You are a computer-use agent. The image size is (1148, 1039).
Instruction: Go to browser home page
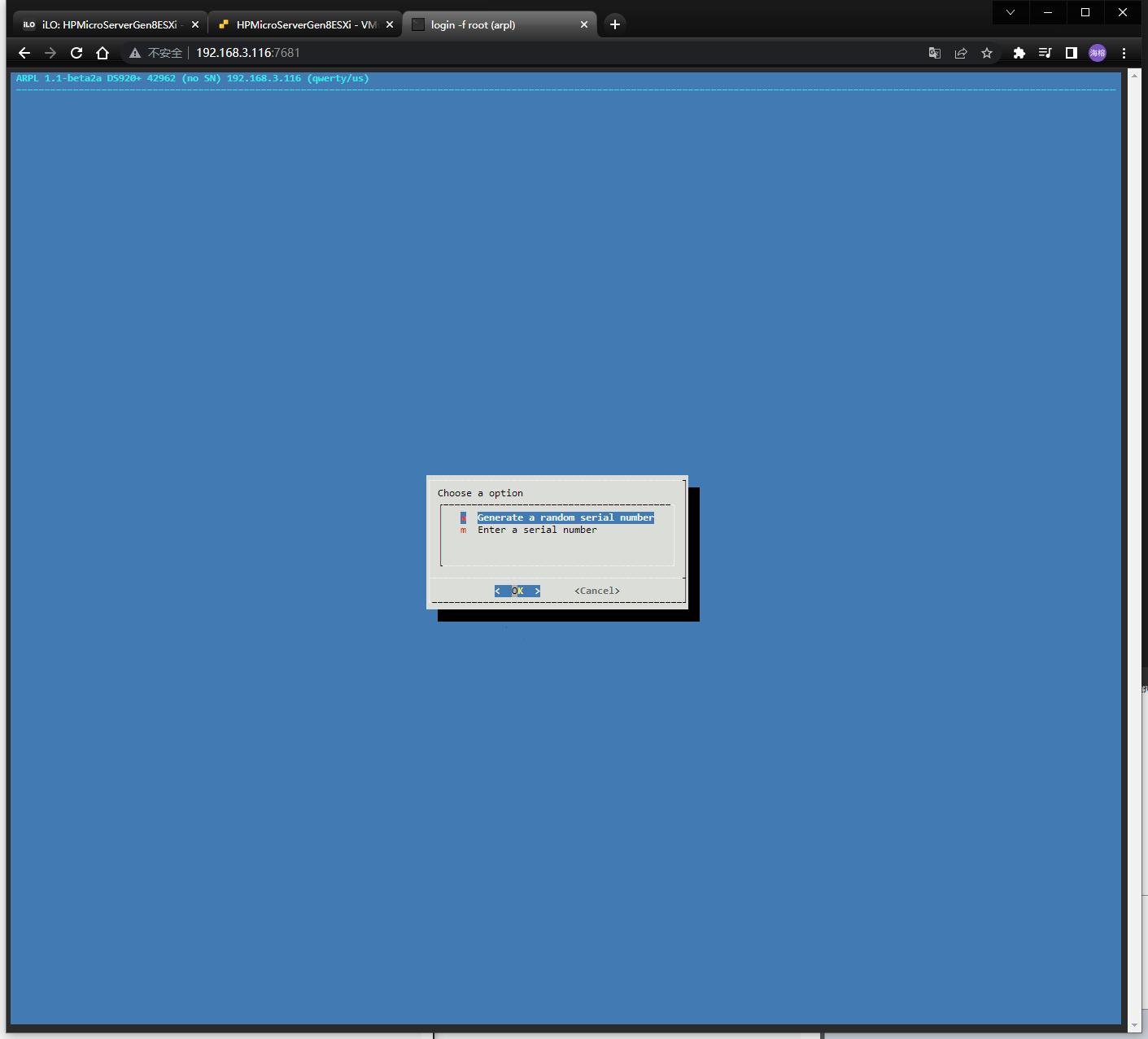(x=103, y=53)
